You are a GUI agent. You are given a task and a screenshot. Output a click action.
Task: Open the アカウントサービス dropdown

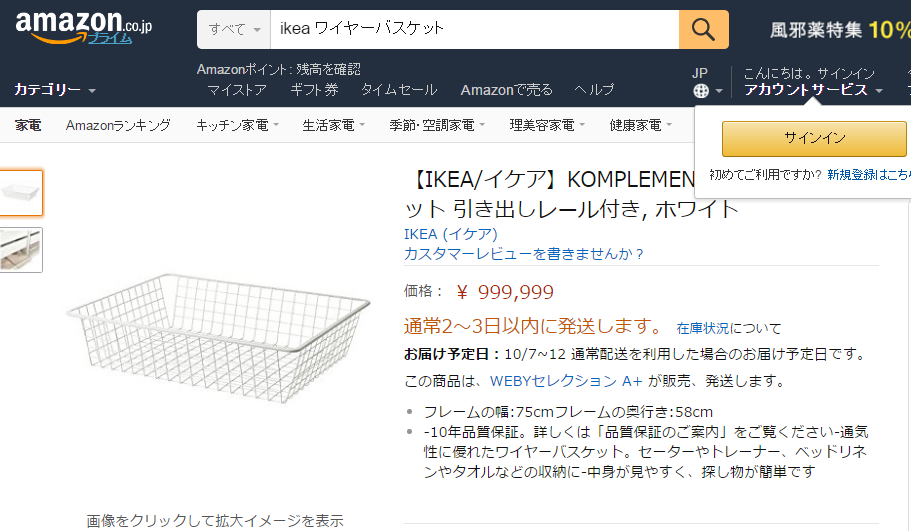[812, 90]
